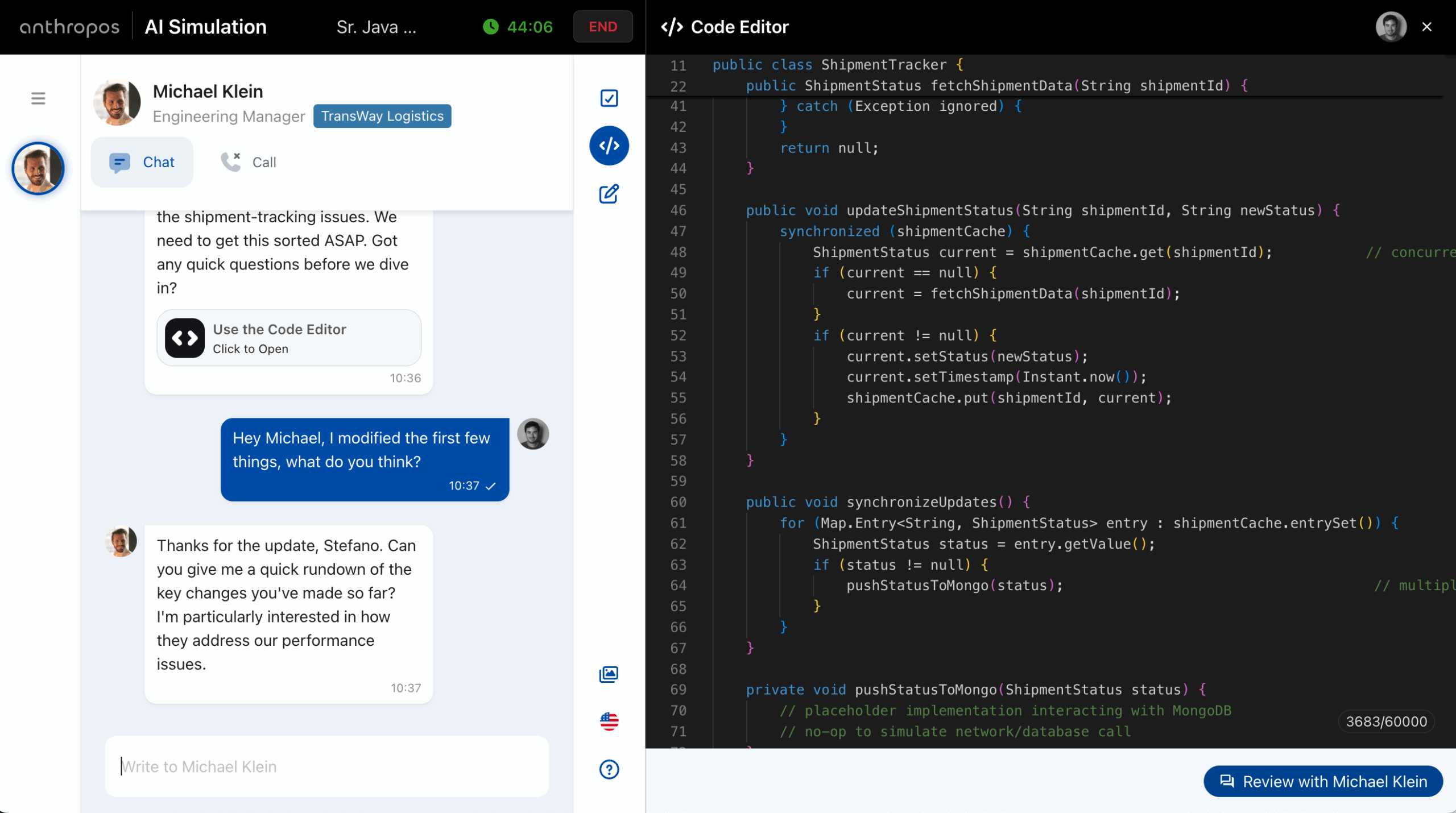Click the tasks checklist icon
Image resolution: width=1456 pixels, height=813 pixels.
coord(609,98)
